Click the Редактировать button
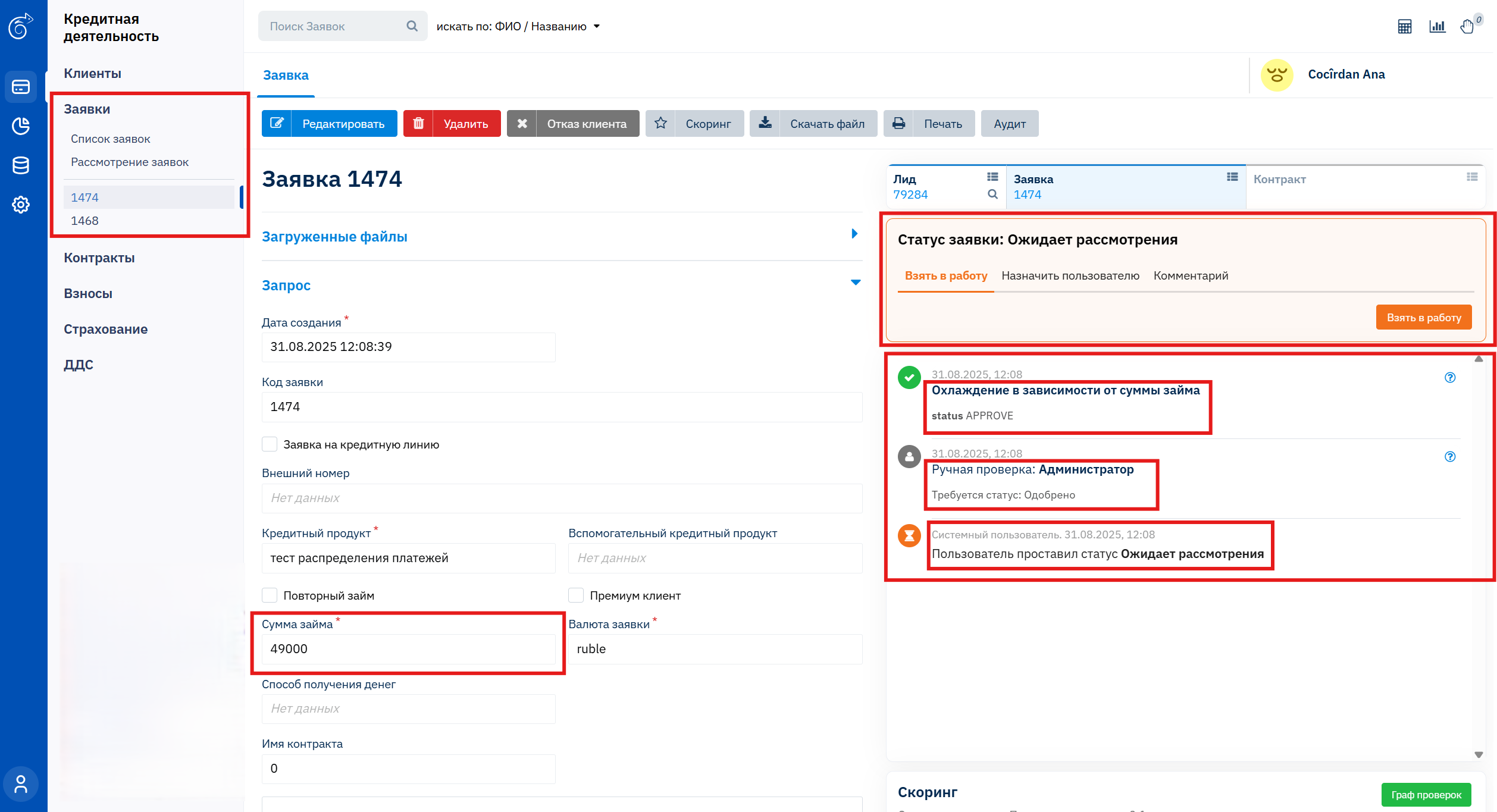 click(330, 123)
